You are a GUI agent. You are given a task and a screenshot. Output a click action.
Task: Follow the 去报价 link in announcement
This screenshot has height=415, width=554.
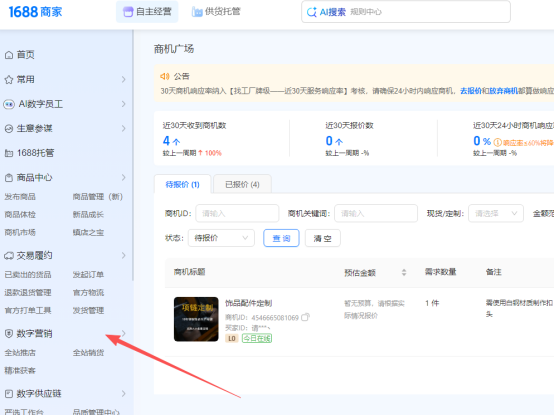pos(471,91)
